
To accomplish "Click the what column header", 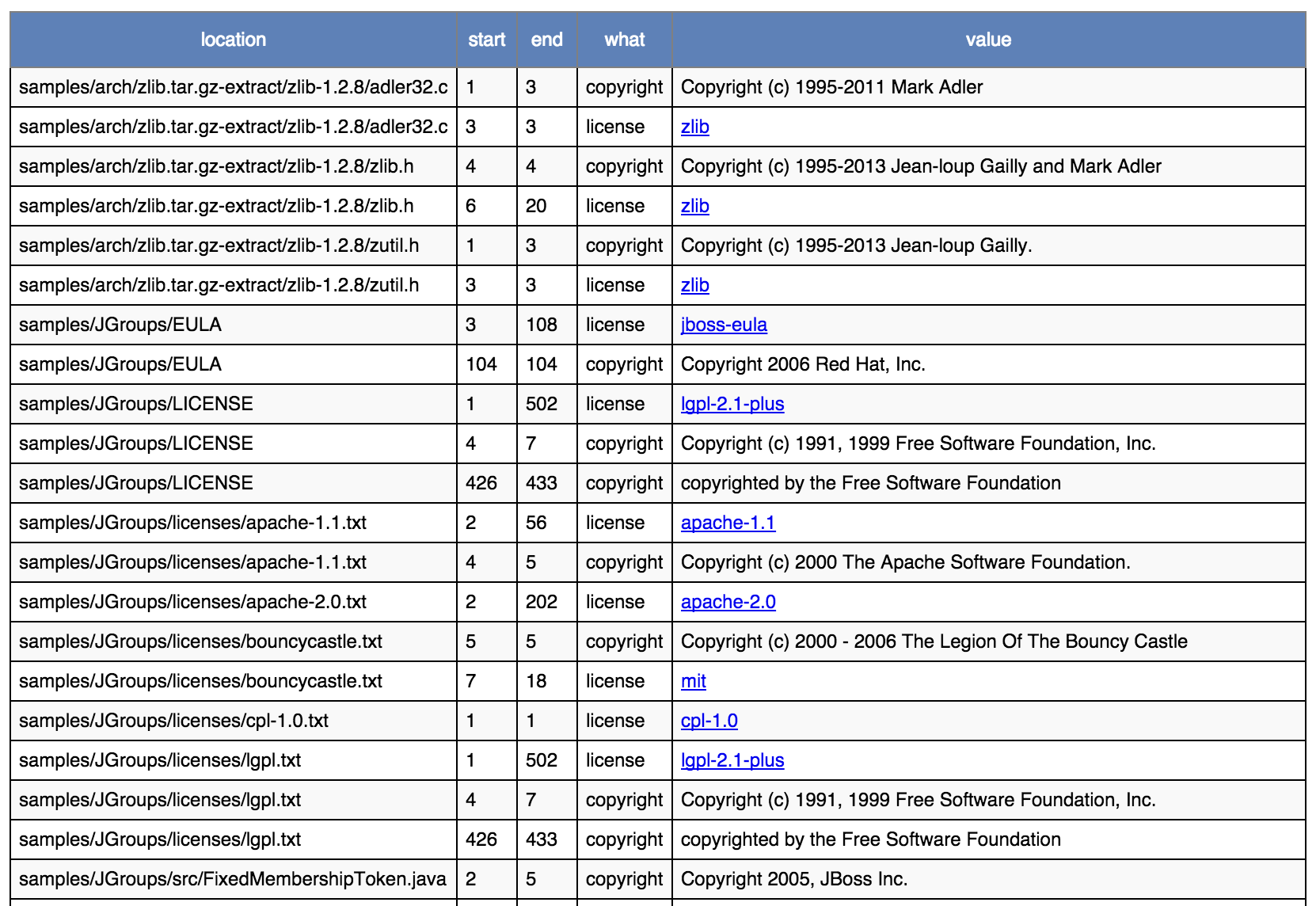I will click(625, 40).
